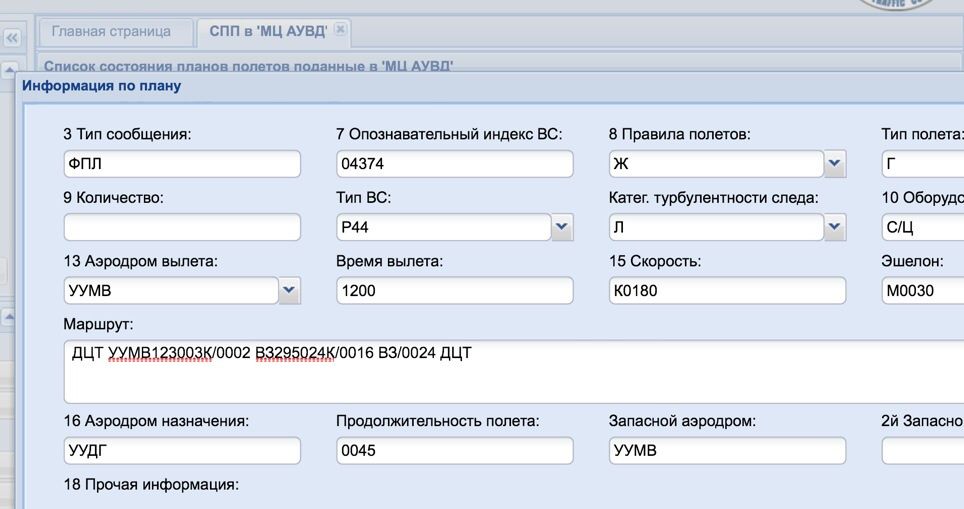The height and width of the screenshot is (509, 964).
Task: Switch to the Главная страница tab
Action: pyautogui.click(x=111, y=31)
